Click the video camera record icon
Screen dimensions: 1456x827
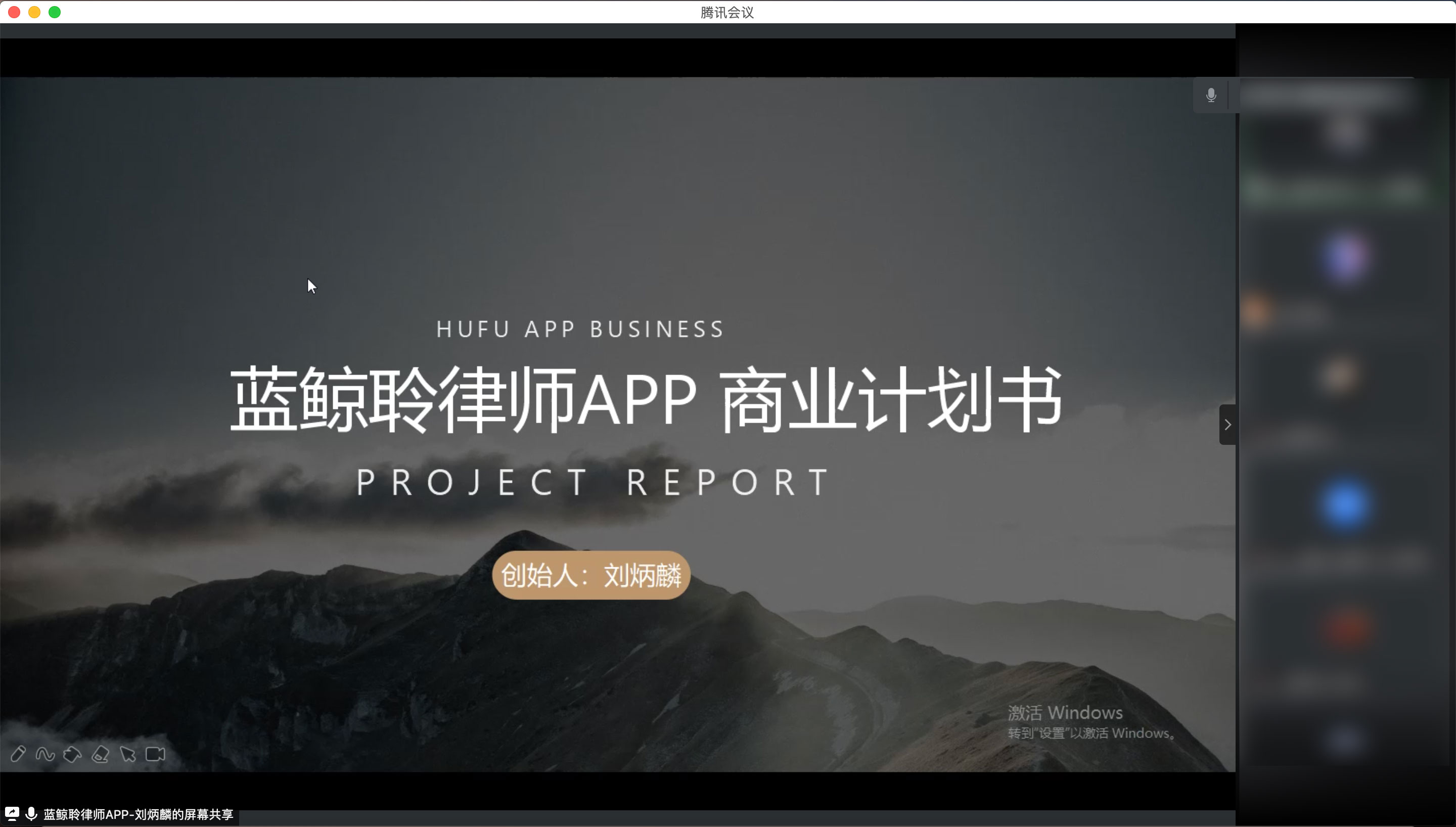pos(155,754)
